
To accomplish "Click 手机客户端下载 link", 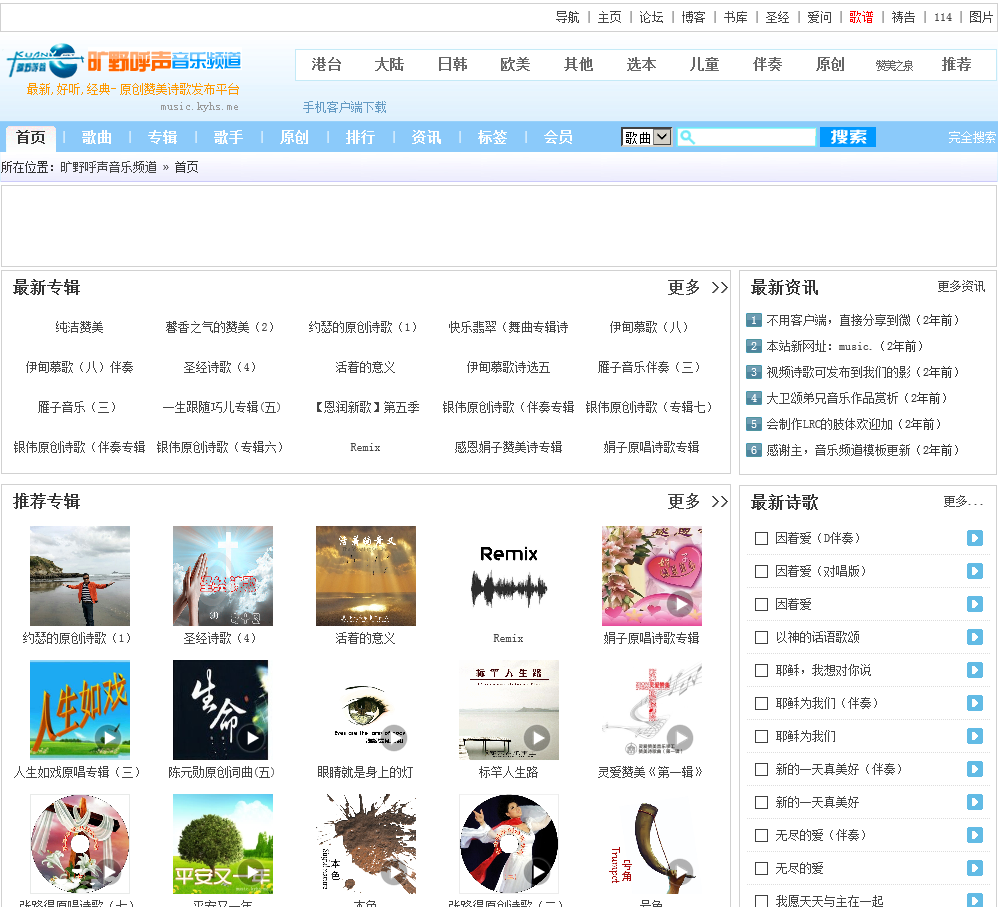I will (344, 107).
